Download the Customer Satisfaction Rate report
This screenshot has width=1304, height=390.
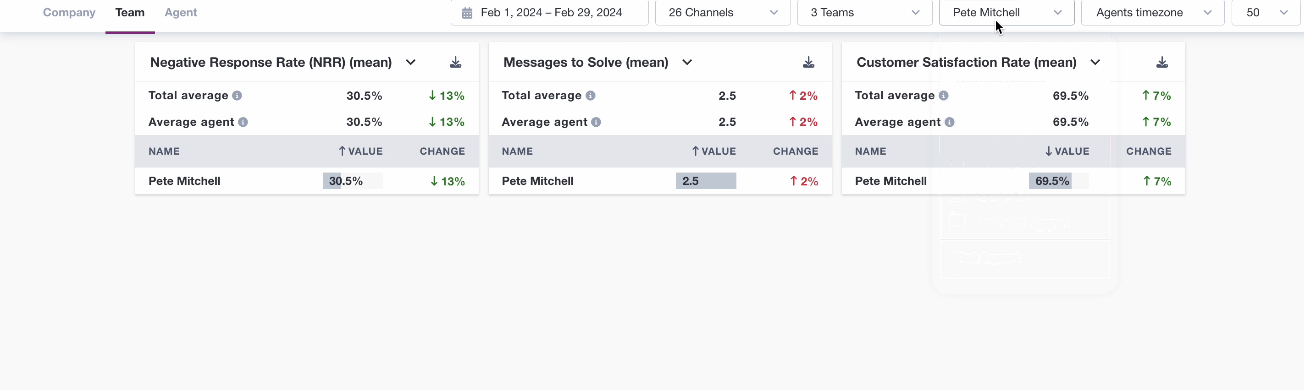click(1162, 62)
